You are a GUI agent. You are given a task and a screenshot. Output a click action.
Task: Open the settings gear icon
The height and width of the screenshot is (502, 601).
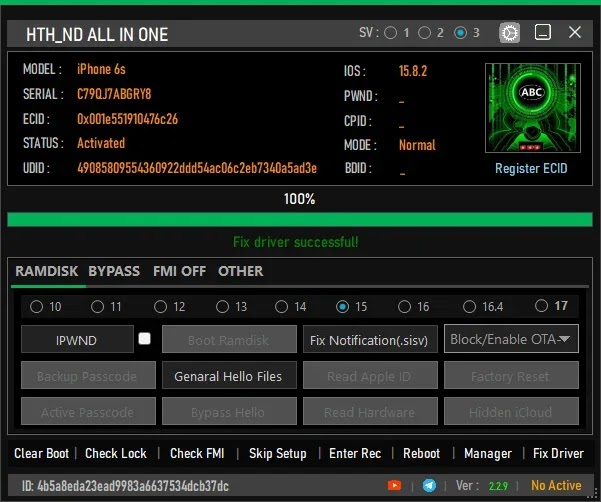509,33
